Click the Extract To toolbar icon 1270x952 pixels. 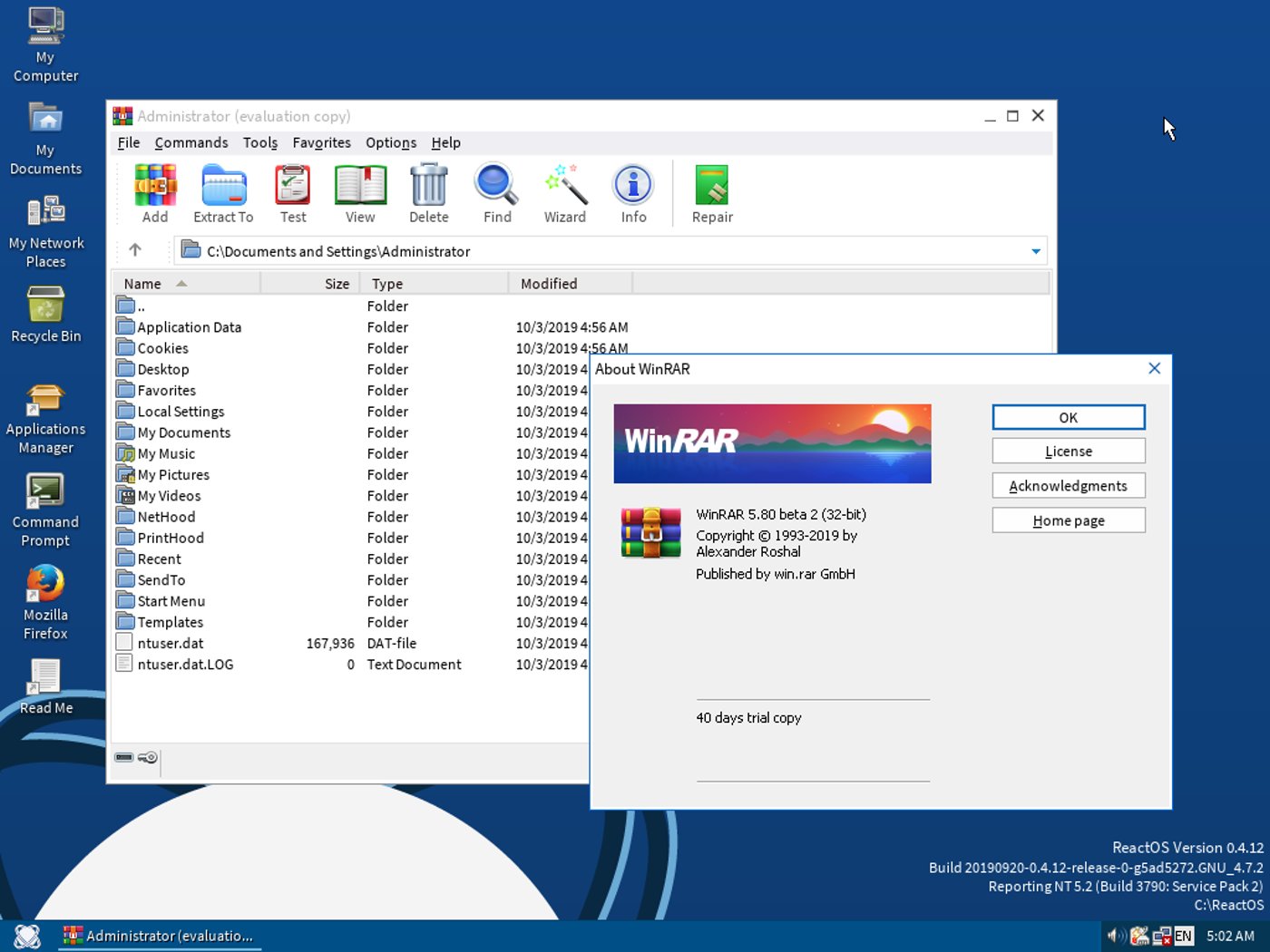coord(223,192)
